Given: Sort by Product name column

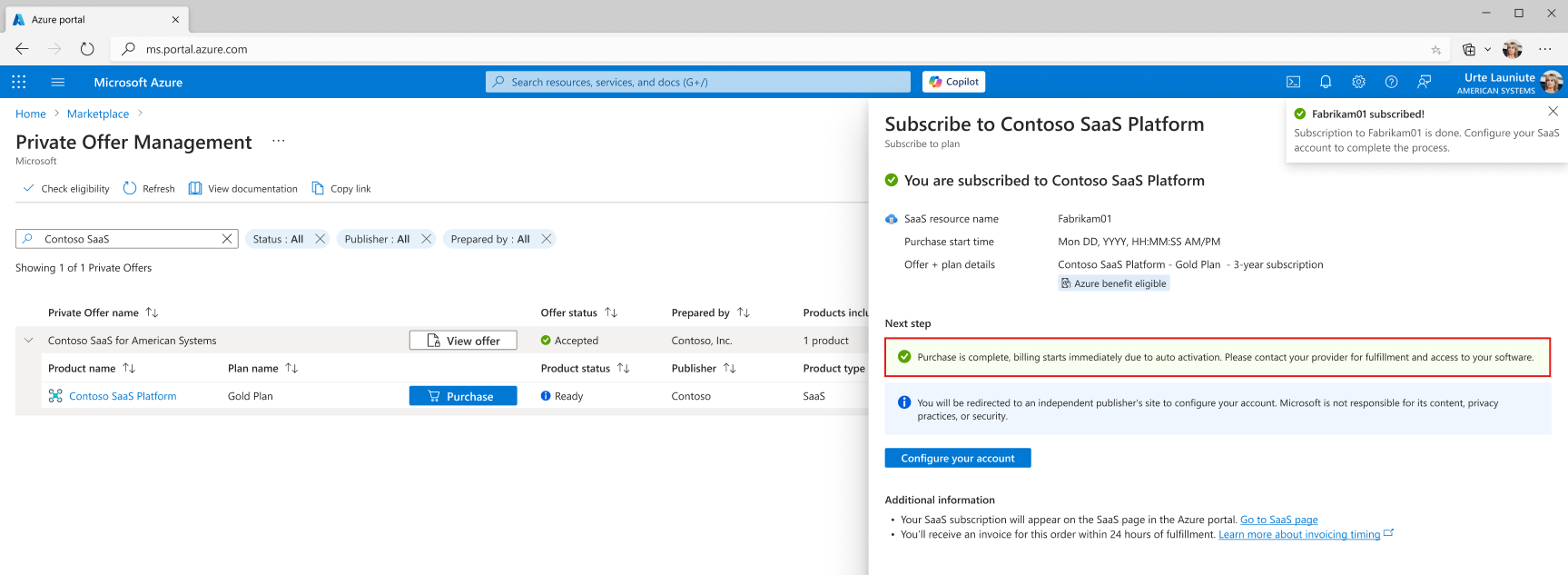Looking at the screenshot, I should coord(91,368).
